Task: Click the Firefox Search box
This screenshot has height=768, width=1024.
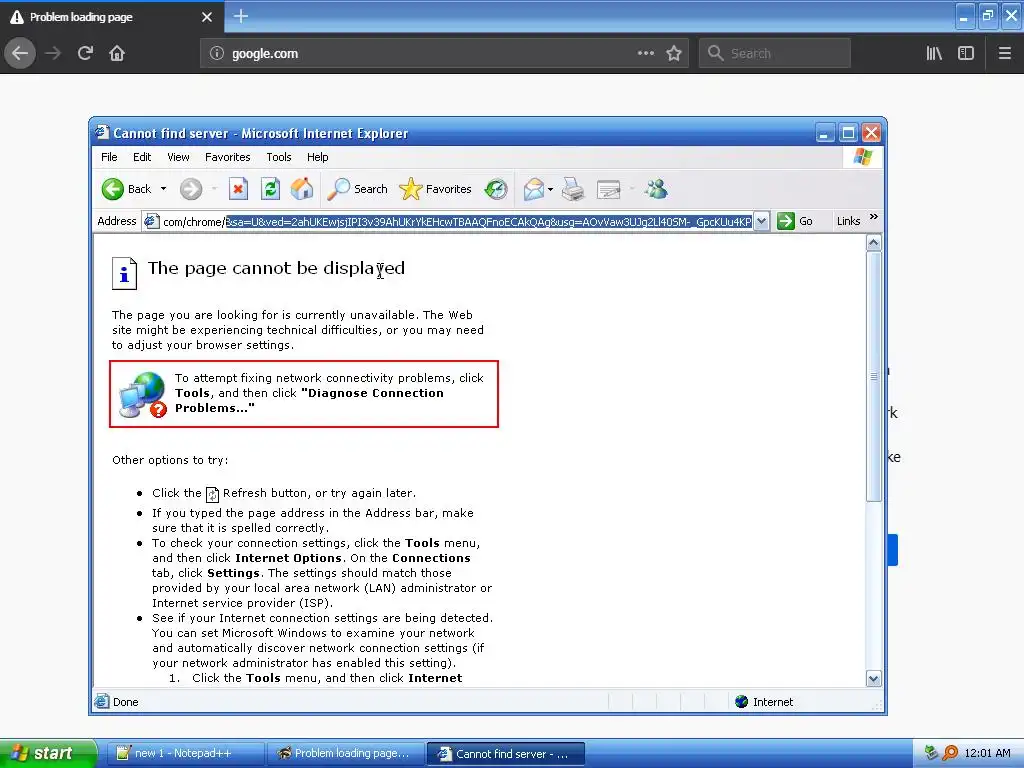Action: [x=775, y=54]
